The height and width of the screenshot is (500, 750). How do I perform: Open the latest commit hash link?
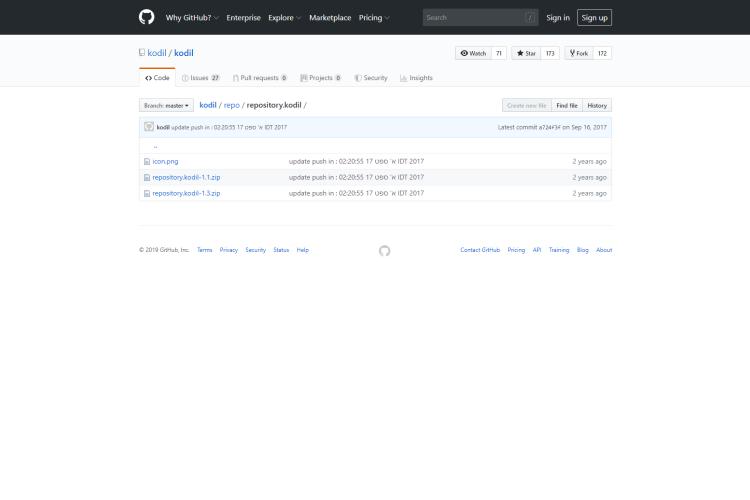pyautogui.click(x=549, y=127)
